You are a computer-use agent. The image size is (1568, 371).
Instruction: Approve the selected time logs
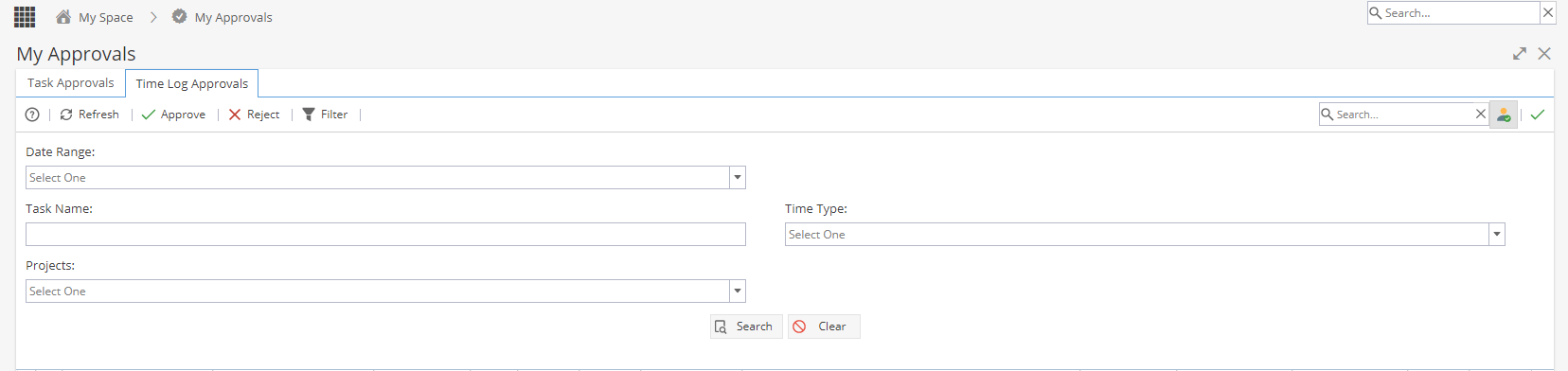173,115
